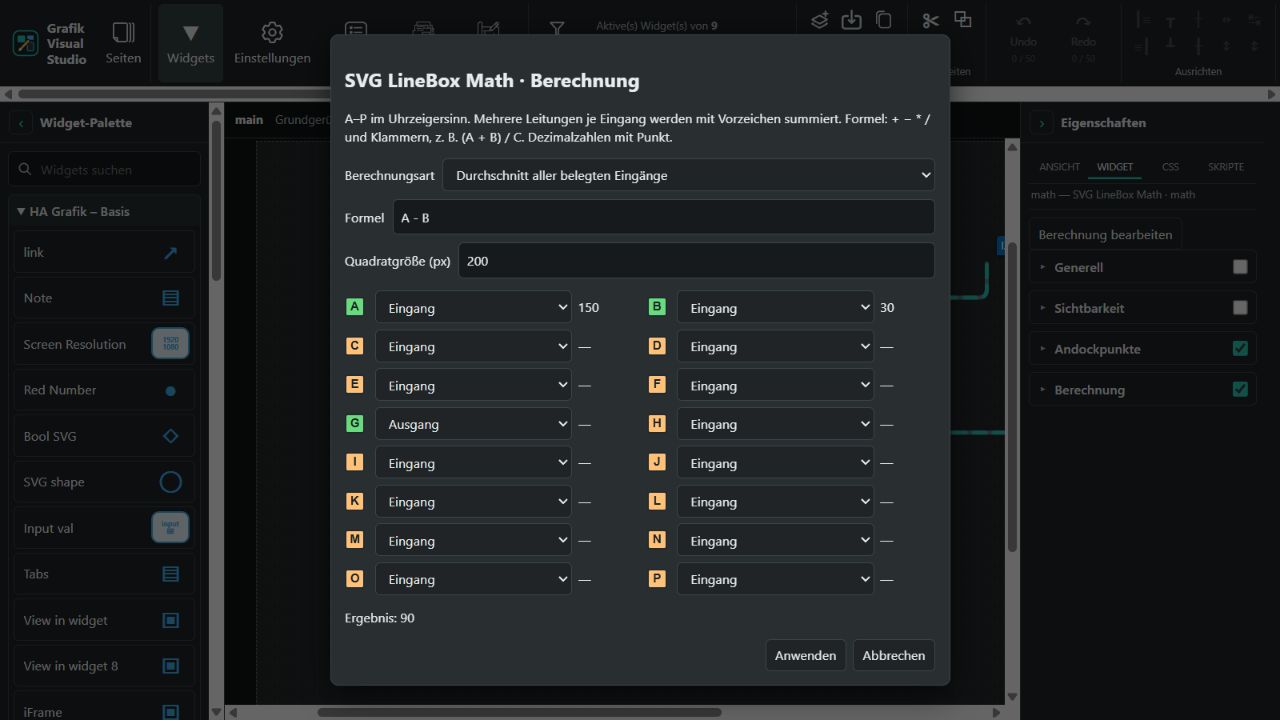Open the input H type dropdown

775,424
